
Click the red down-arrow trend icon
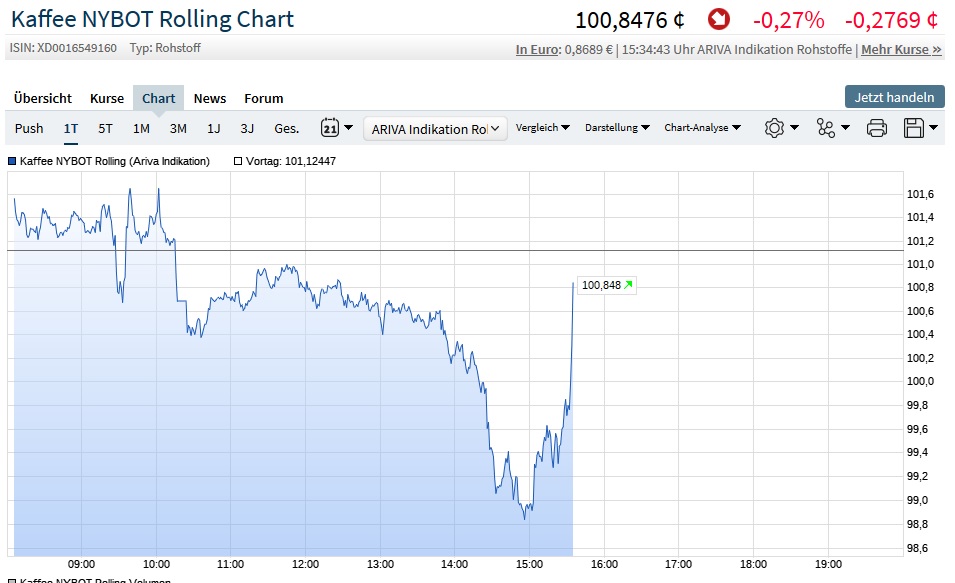[718, 19]
